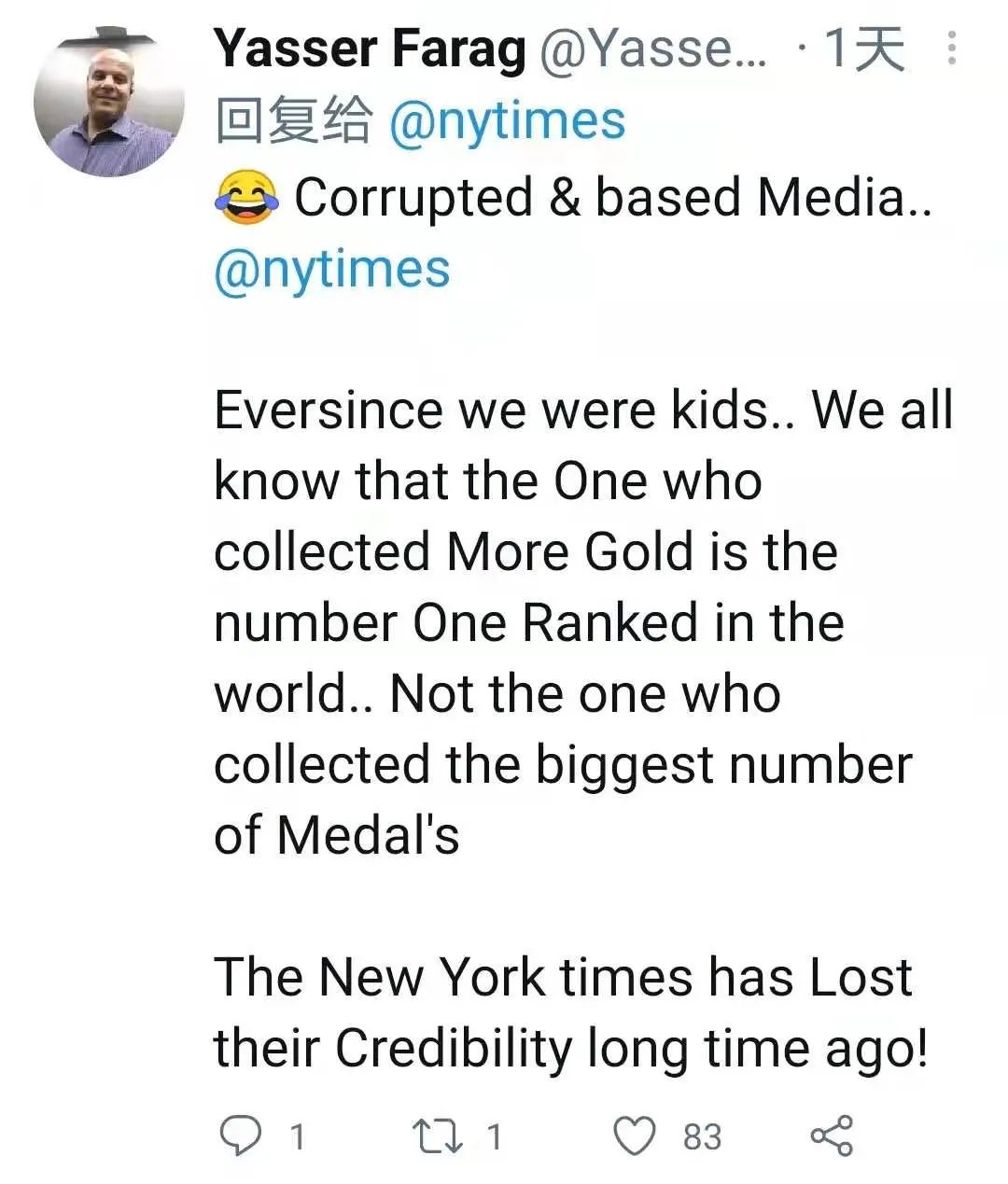
Task: Click the 1天 timestamp
Action: click(x=864, y=49)
